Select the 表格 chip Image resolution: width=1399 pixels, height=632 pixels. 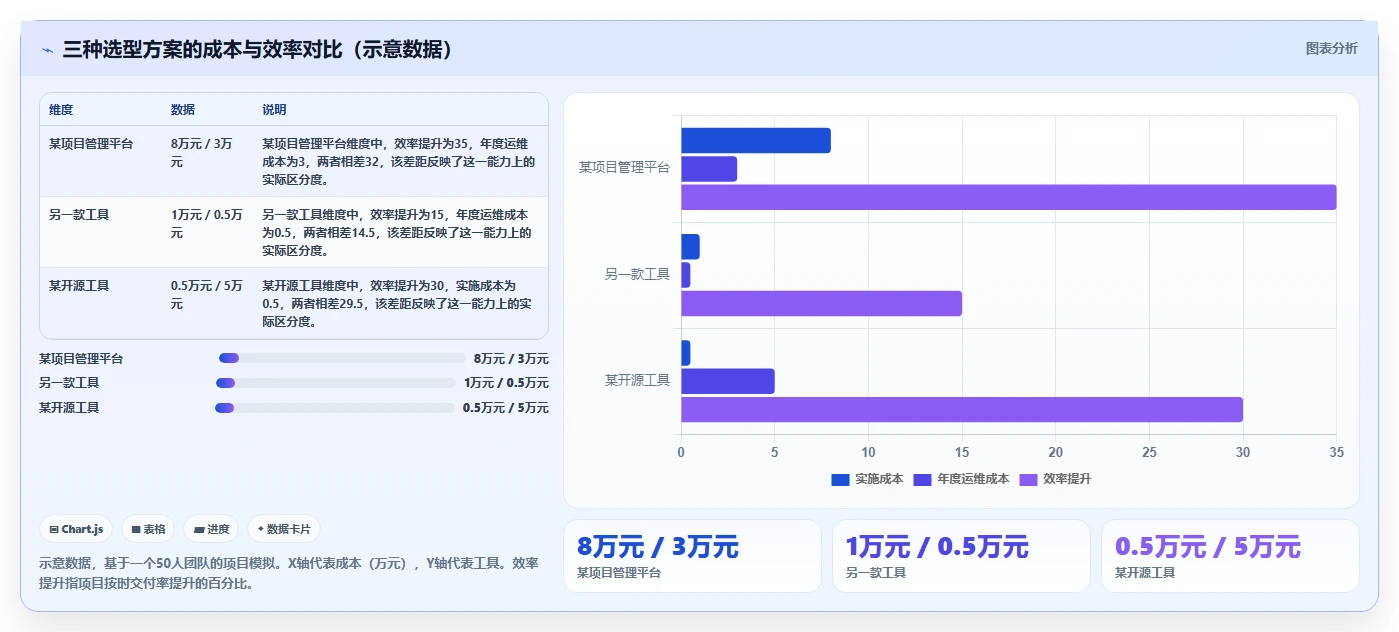pyautogui.click(x=148, y=529)
